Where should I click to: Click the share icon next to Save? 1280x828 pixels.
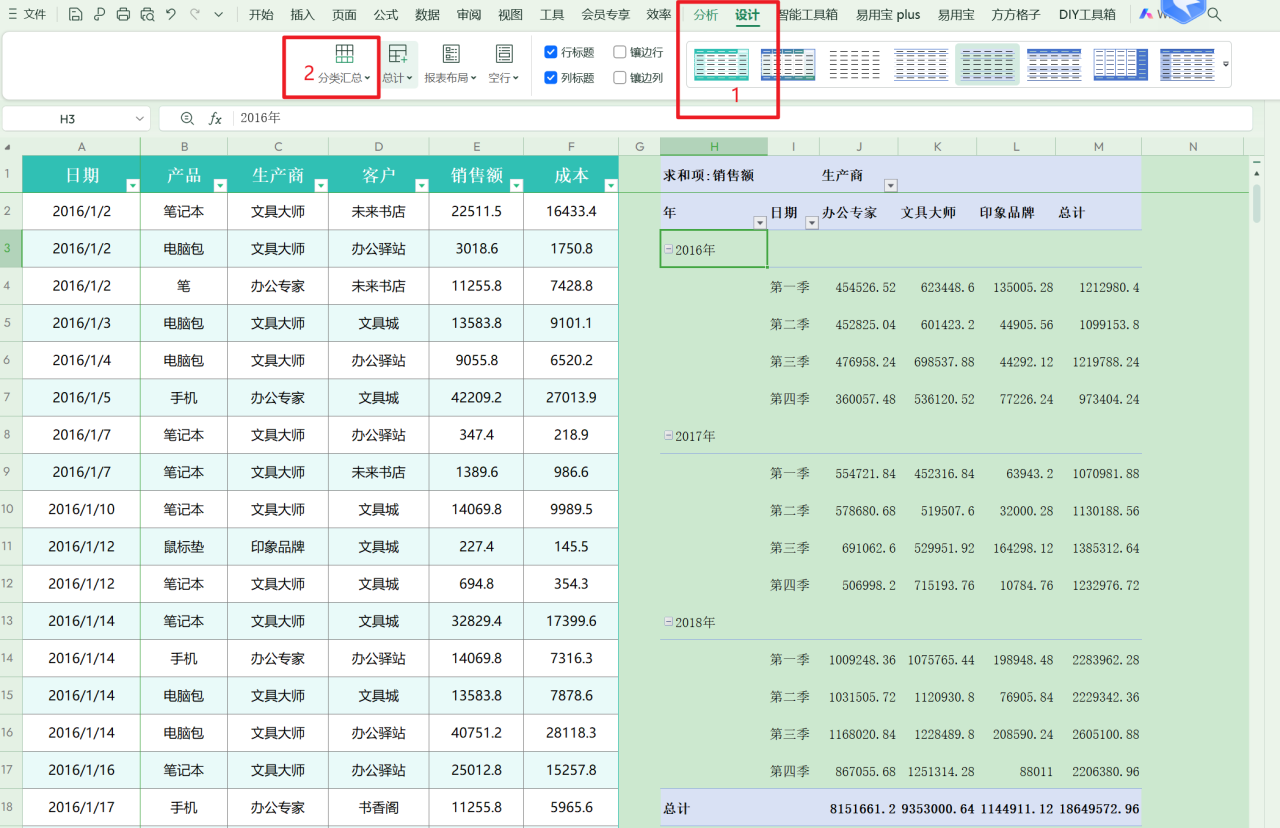[x=99, y=14]
